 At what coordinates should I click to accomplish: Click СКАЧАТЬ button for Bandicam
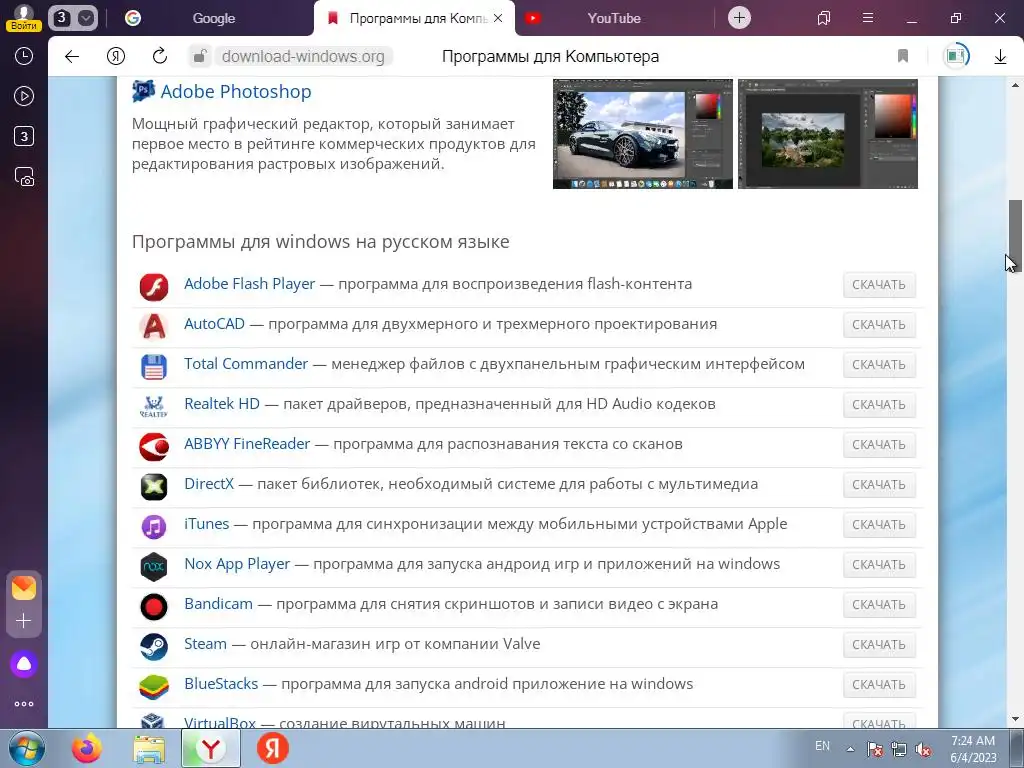[x=879, y=605]
